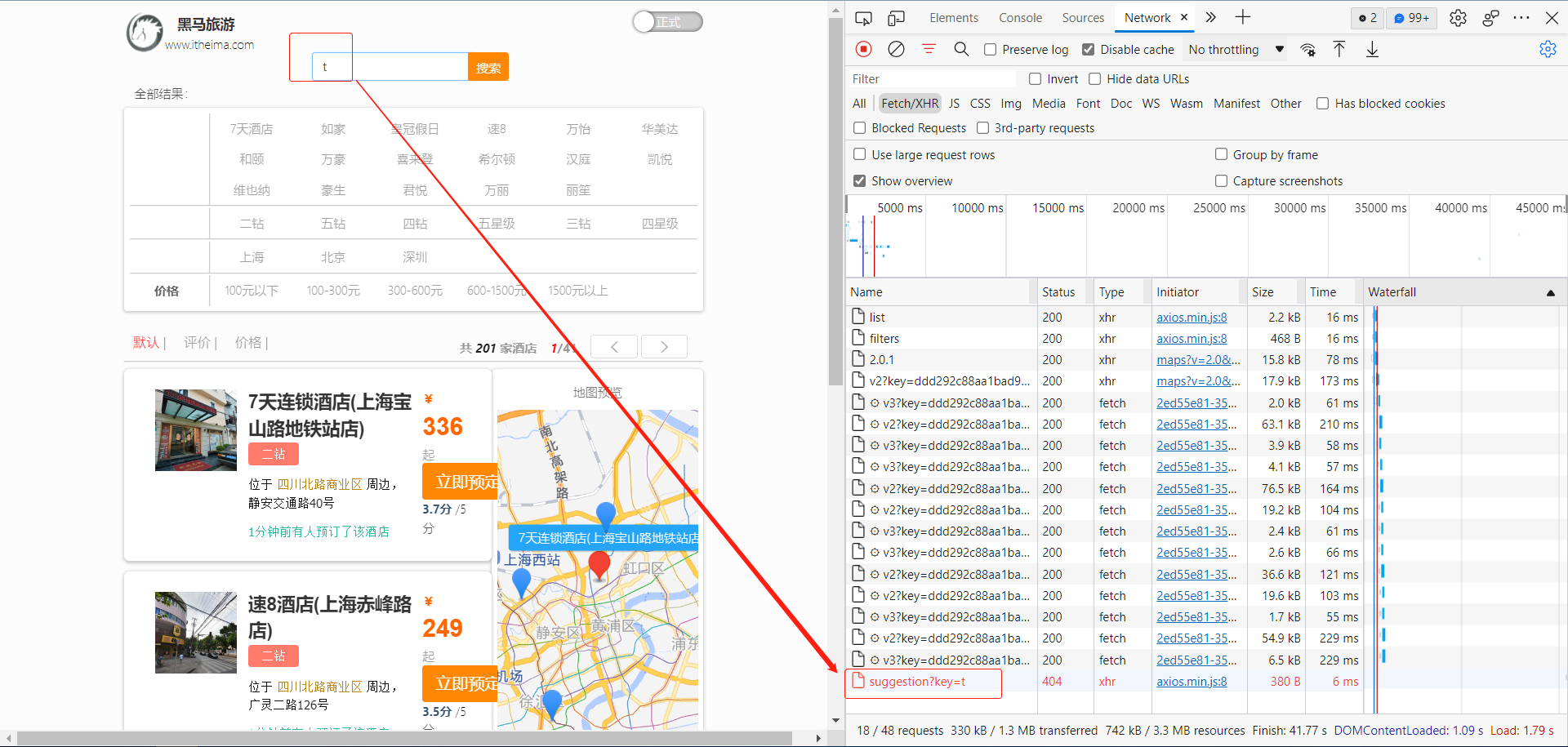Uncheck Show overview checkbox
Screen dimensions: 1568x747
click(x=859, y=180)
